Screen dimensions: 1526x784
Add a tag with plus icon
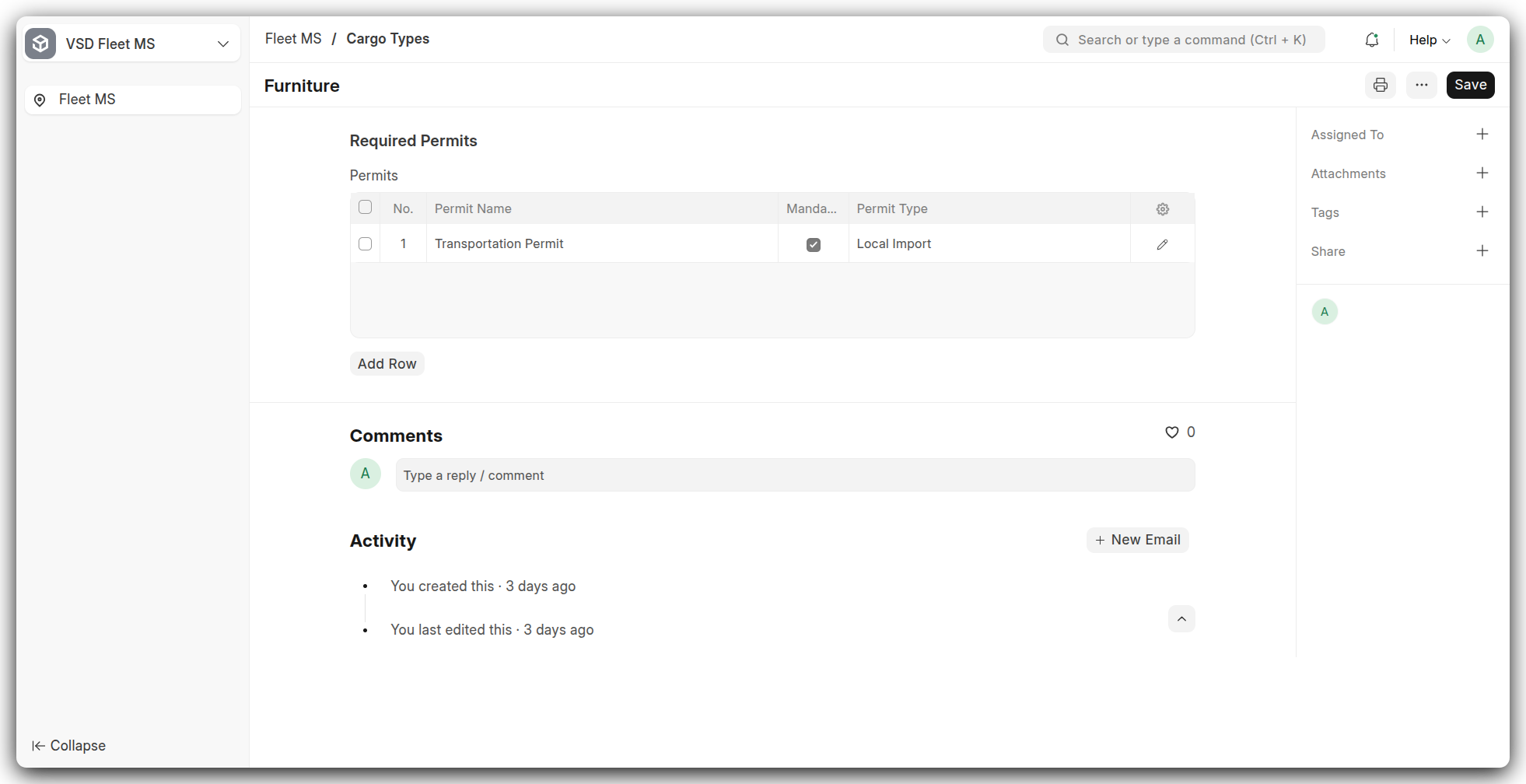(1482, 212)
